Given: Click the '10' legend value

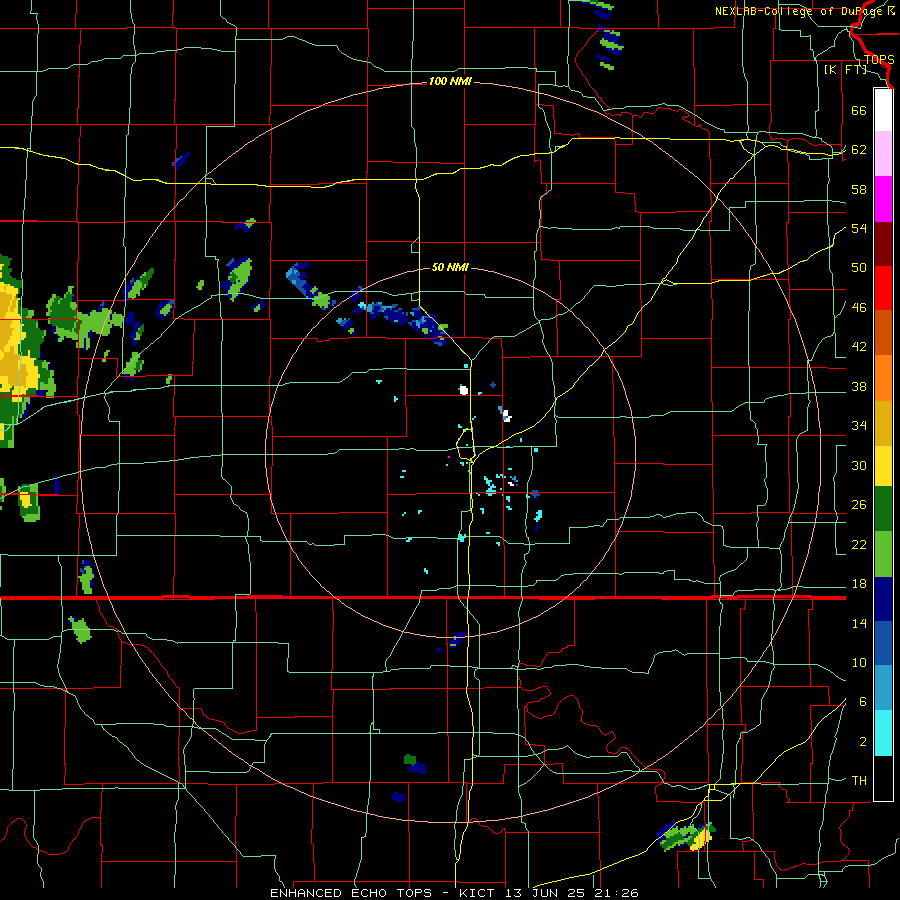Looking at the screenshot, I should pyautogui.click(x=859, y=662).
